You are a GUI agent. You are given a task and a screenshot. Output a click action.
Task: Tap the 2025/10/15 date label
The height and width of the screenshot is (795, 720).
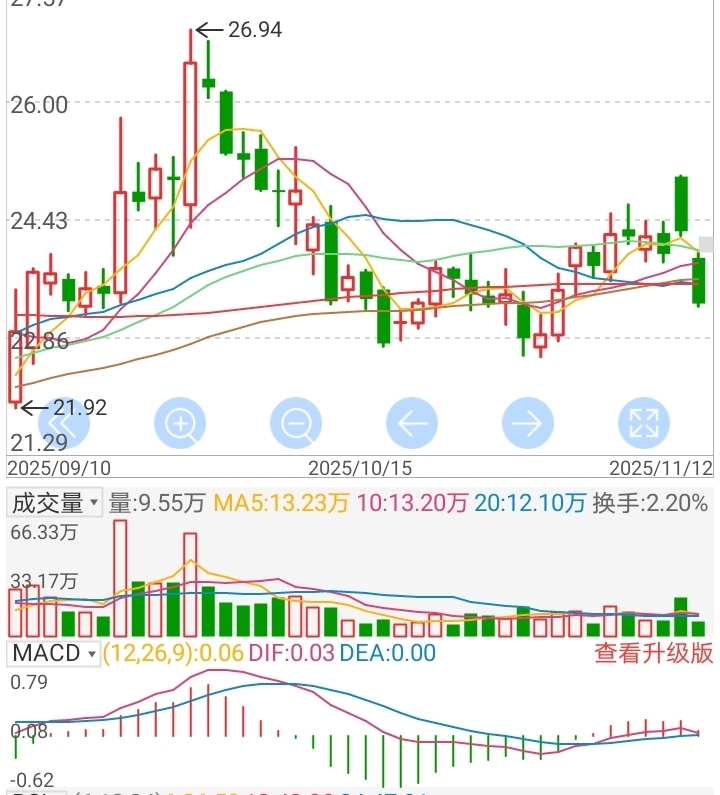(360, 467)
